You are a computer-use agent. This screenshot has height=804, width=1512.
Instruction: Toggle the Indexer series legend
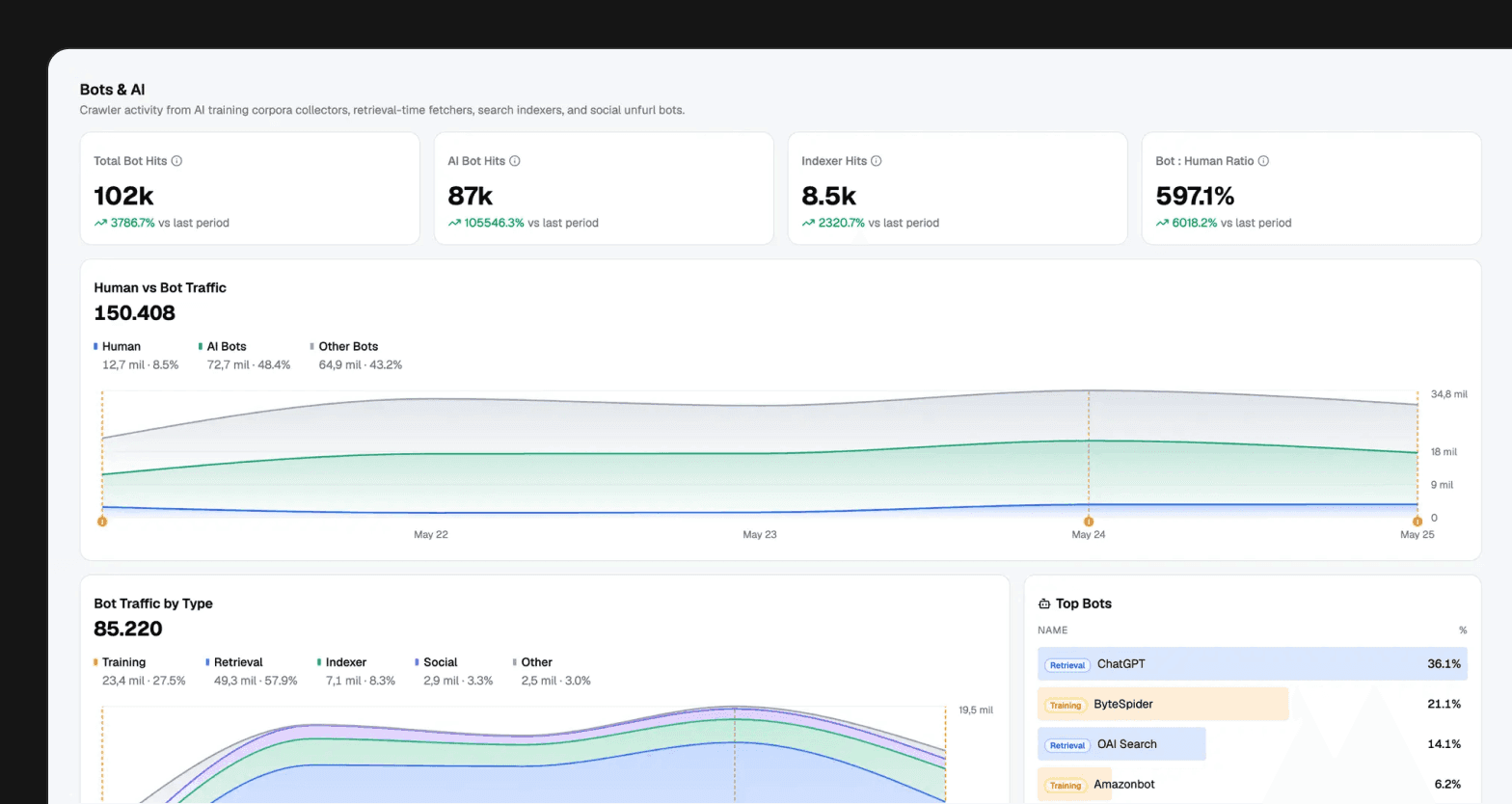coord(342,662)
